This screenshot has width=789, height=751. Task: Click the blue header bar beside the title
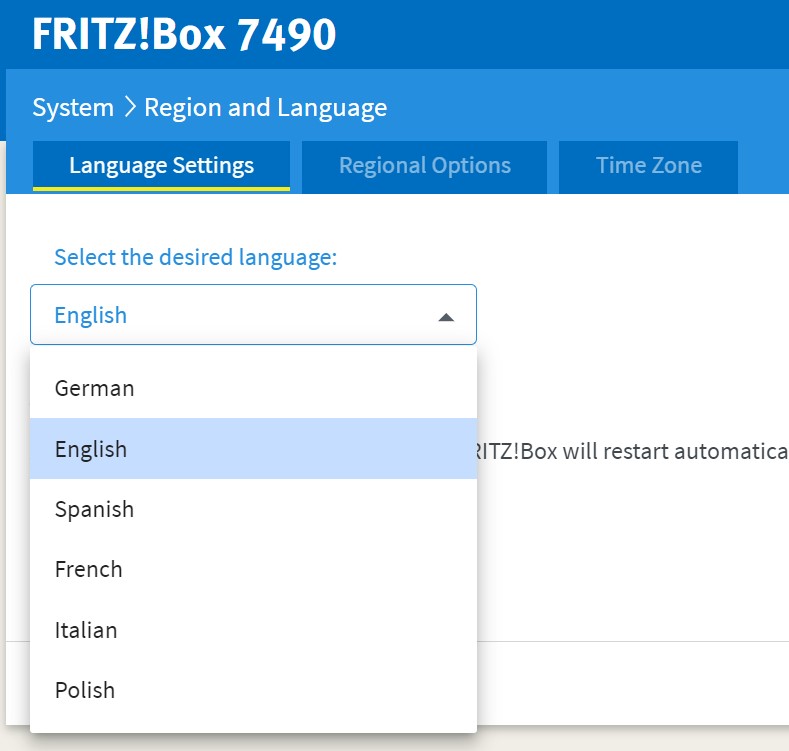560,35
